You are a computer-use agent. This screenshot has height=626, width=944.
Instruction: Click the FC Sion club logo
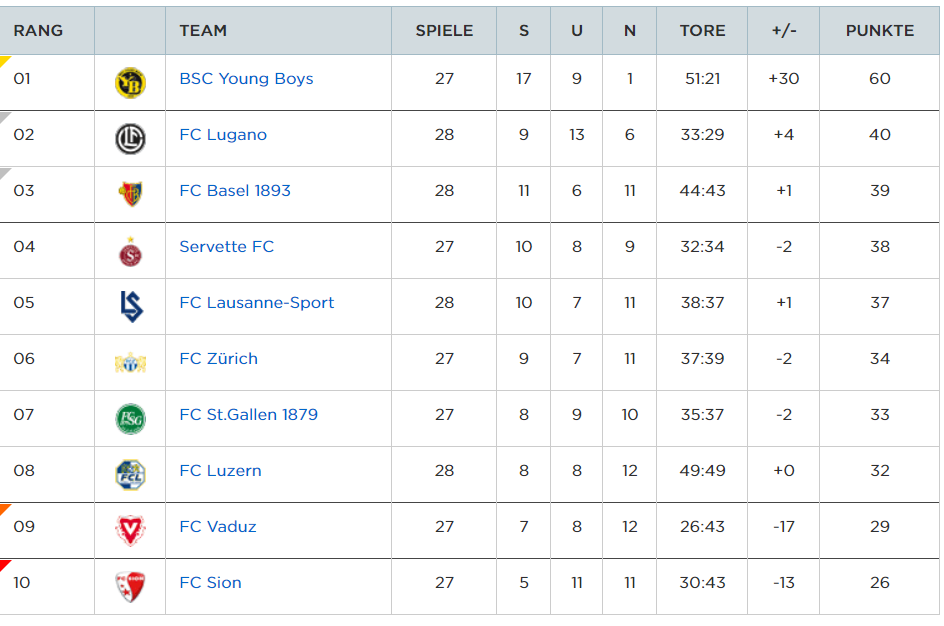tap(130, 586)
